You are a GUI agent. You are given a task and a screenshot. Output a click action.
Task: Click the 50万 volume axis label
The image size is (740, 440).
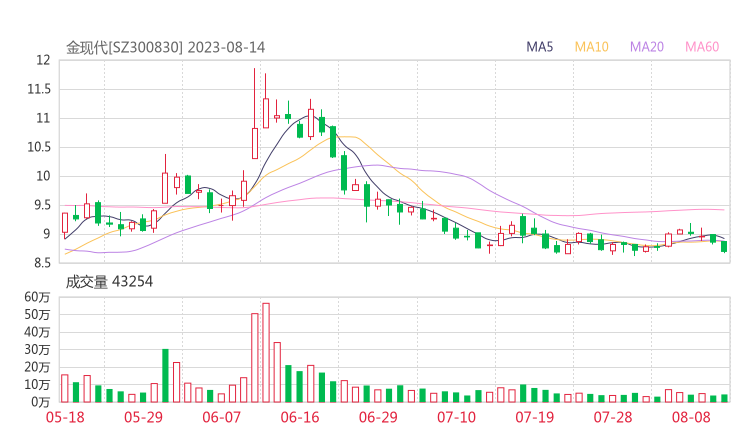click(37, 314)
